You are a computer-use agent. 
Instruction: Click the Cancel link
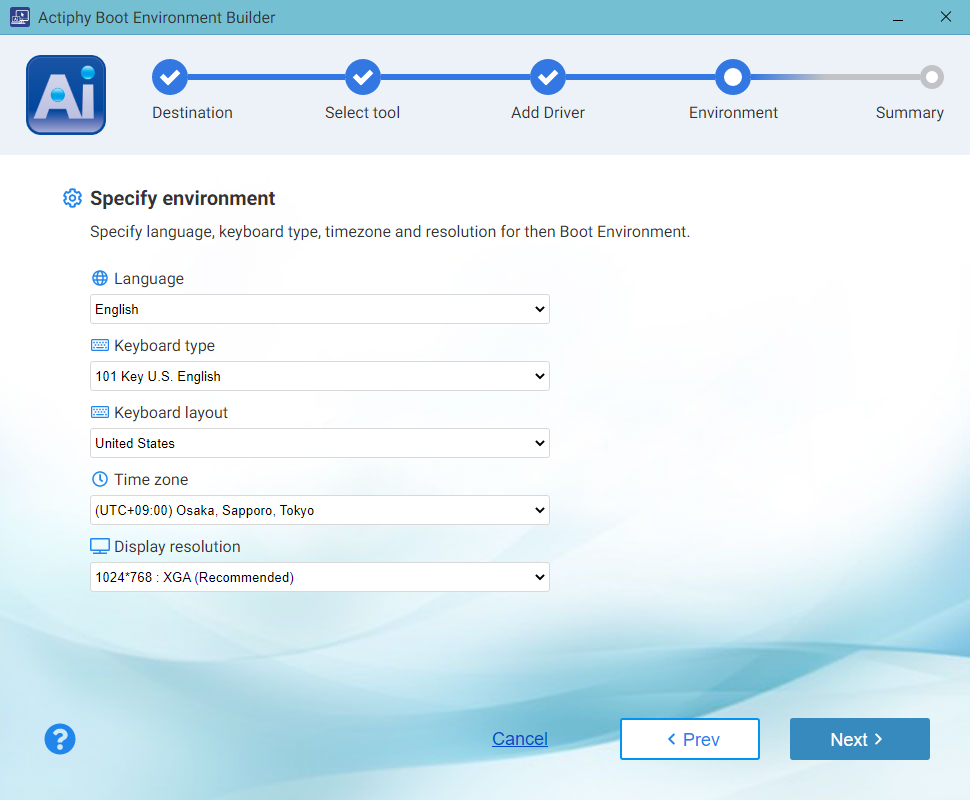(520, 739)
